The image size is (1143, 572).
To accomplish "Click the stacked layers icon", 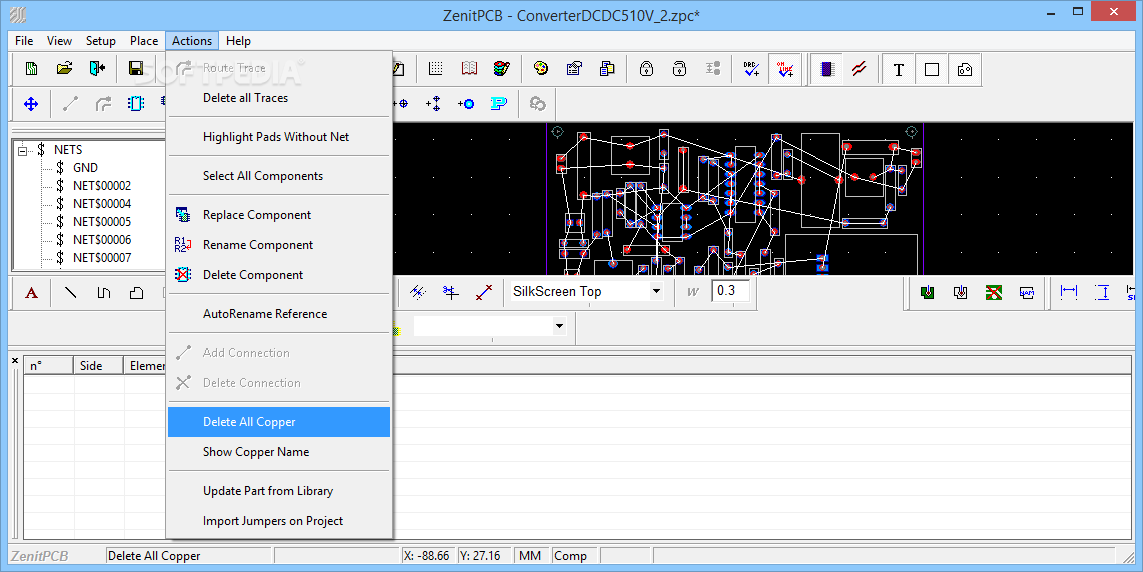I will coord(502,68).
